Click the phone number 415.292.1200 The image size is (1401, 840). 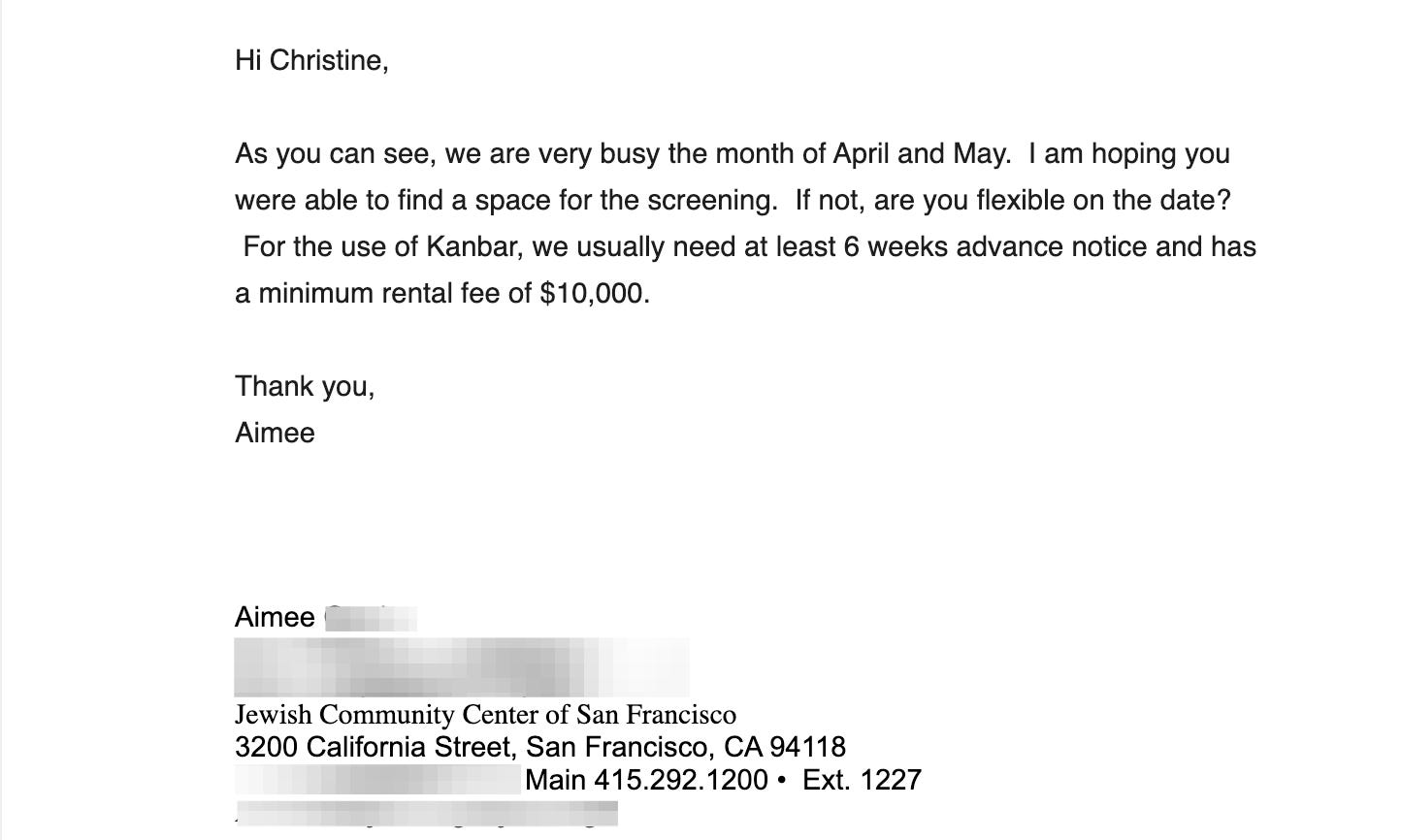pos(680,780)
